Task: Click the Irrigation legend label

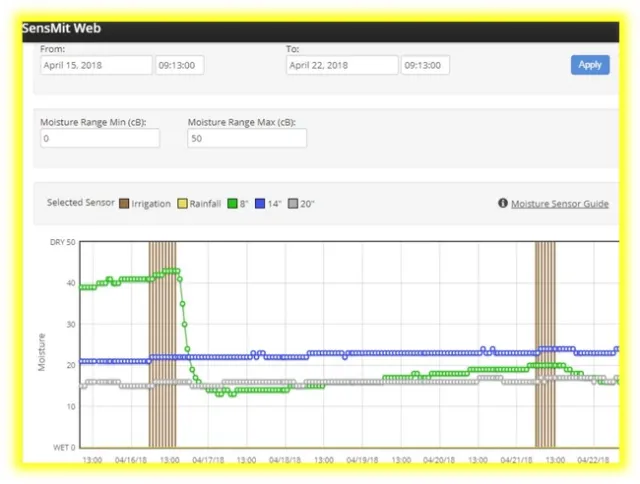Action: [151, 204]
